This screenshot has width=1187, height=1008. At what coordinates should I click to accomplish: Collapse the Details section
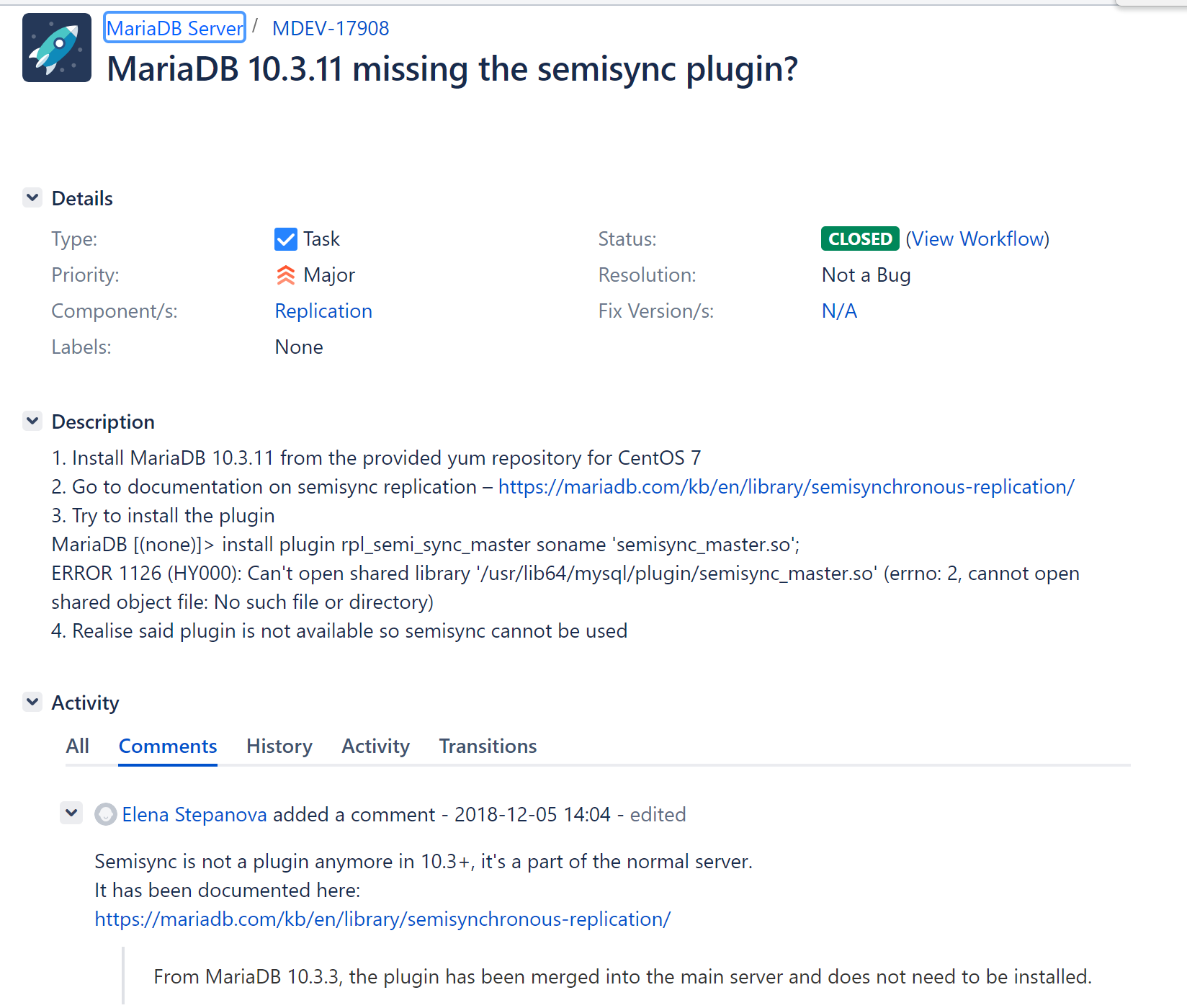(x=32, y=197)
